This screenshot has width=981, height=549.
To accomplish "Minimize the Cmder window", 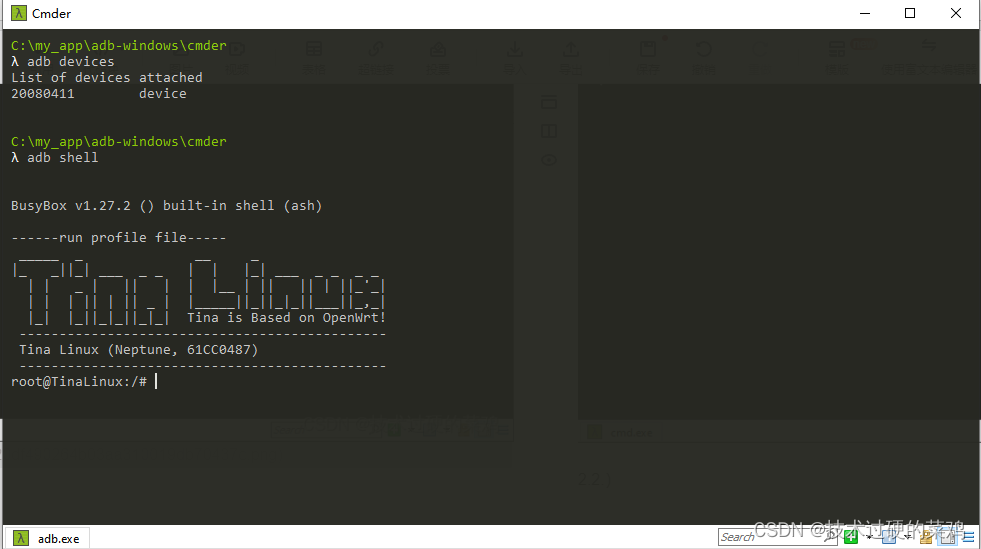I will pyautogui.click(x=866, y=14).
